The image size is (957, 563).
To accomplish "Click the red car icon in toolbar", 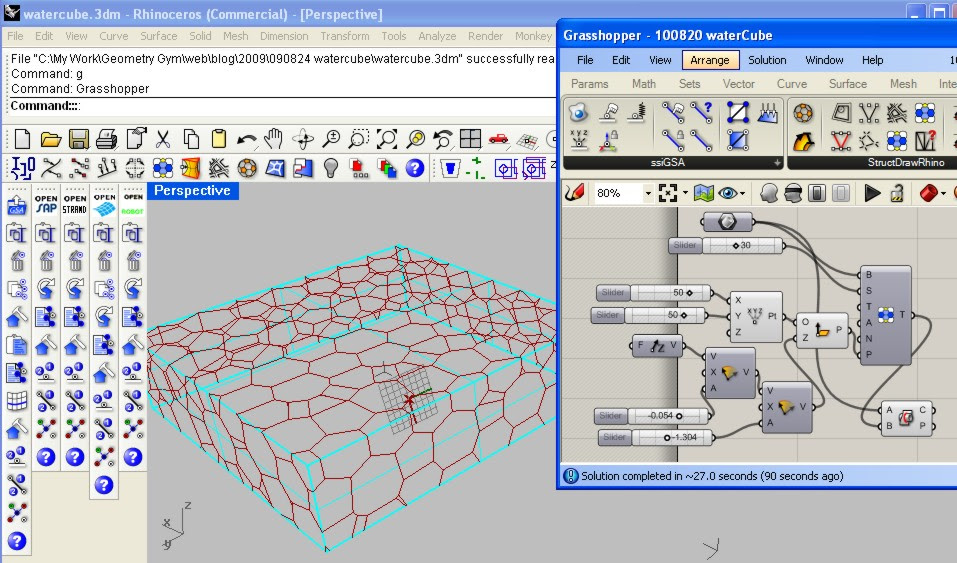I will [x=499, y=139].
